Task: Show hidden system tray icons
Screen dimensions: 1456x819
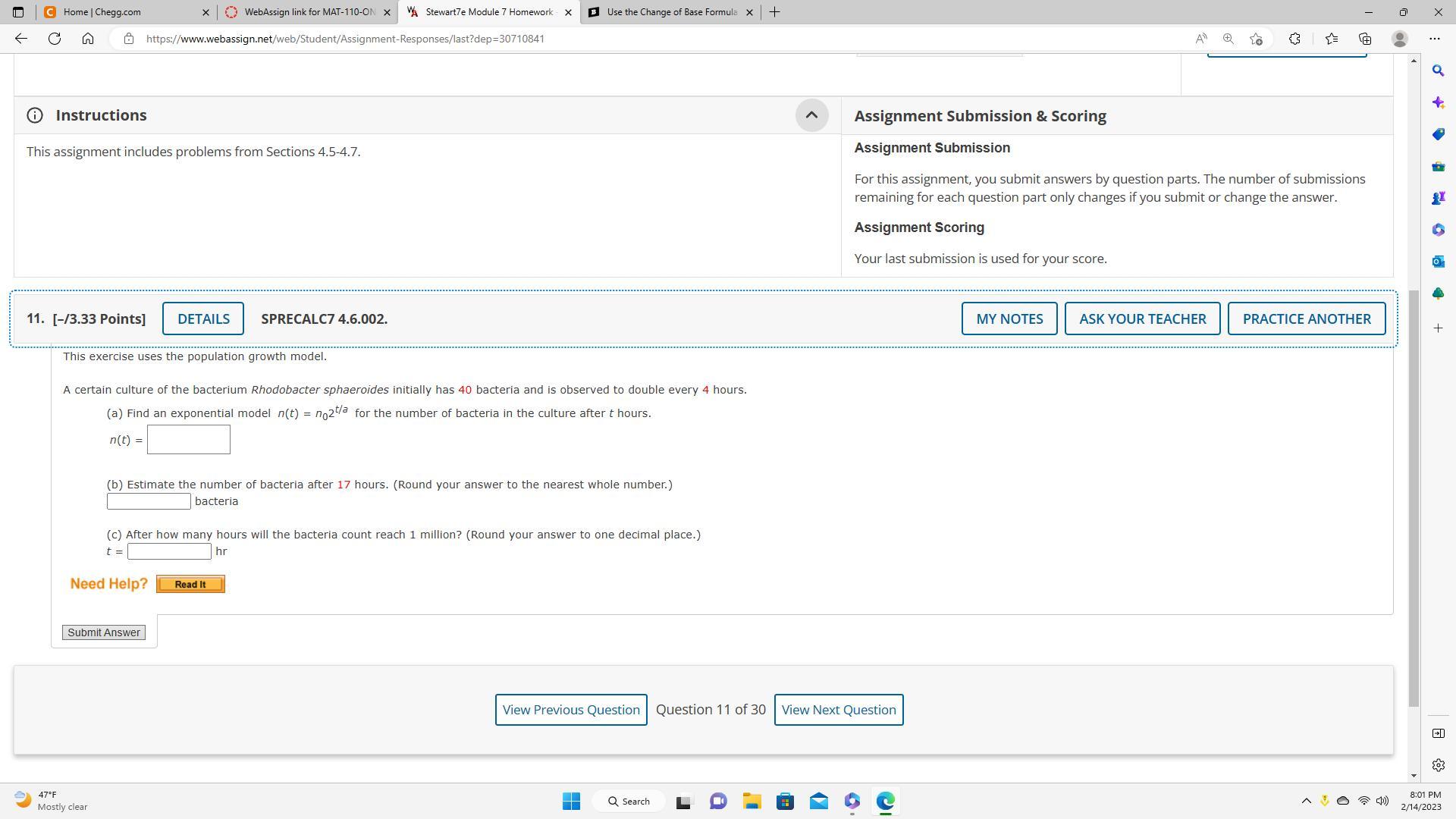Action: pyautogui.click(x=1306, y=801)
